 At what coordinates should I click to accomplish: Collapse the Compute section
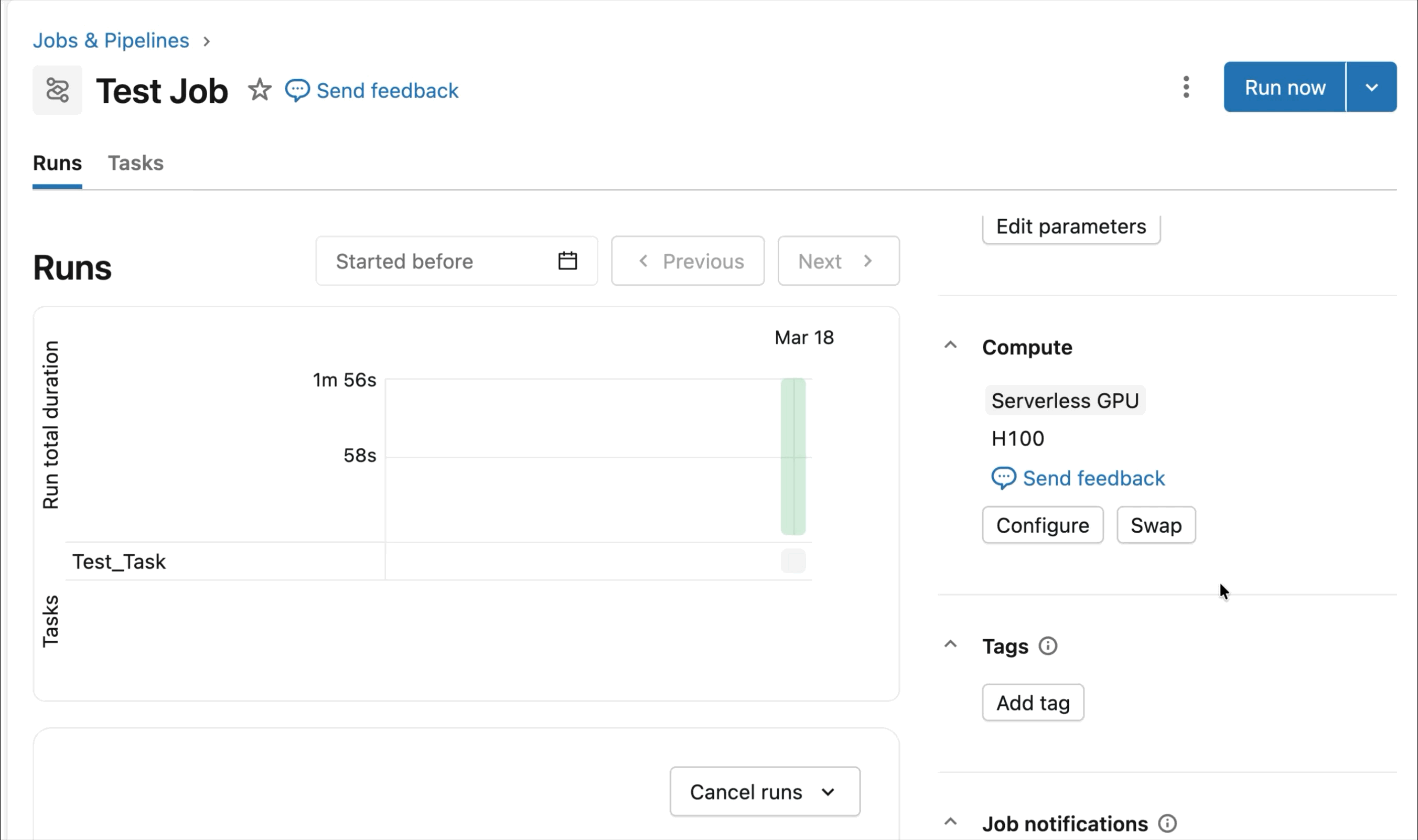(950, 346)
